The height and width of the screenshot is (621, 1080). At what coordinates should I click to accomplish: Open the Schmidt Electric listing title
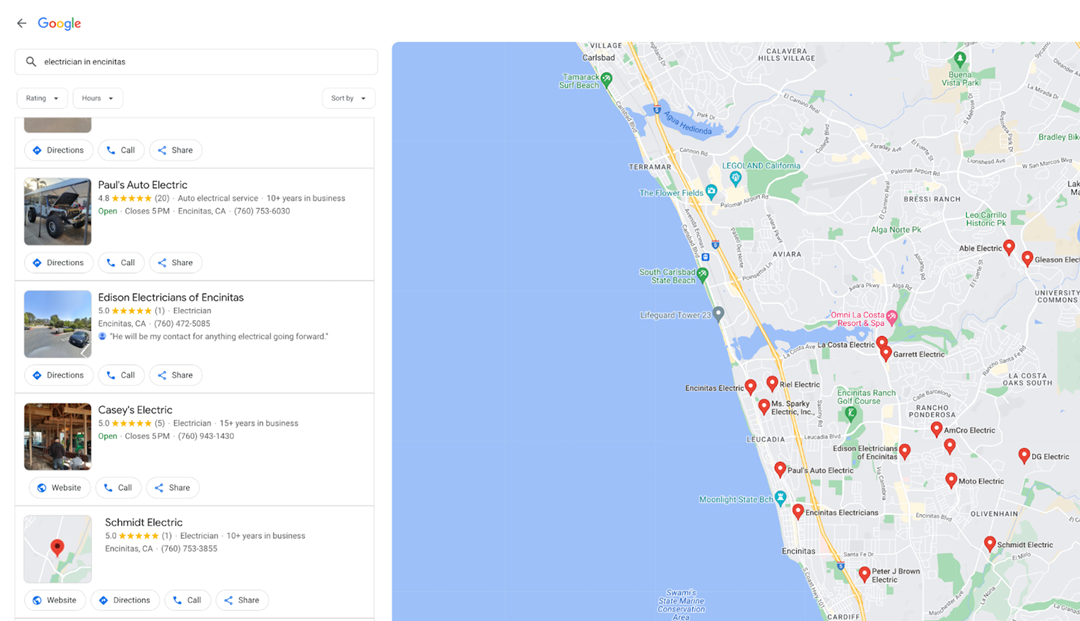[x=144, y=522]
